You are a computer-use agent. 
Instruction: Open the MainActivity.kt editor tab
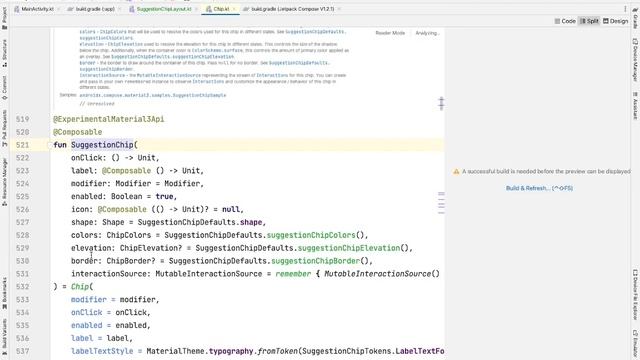coord(37,9)
